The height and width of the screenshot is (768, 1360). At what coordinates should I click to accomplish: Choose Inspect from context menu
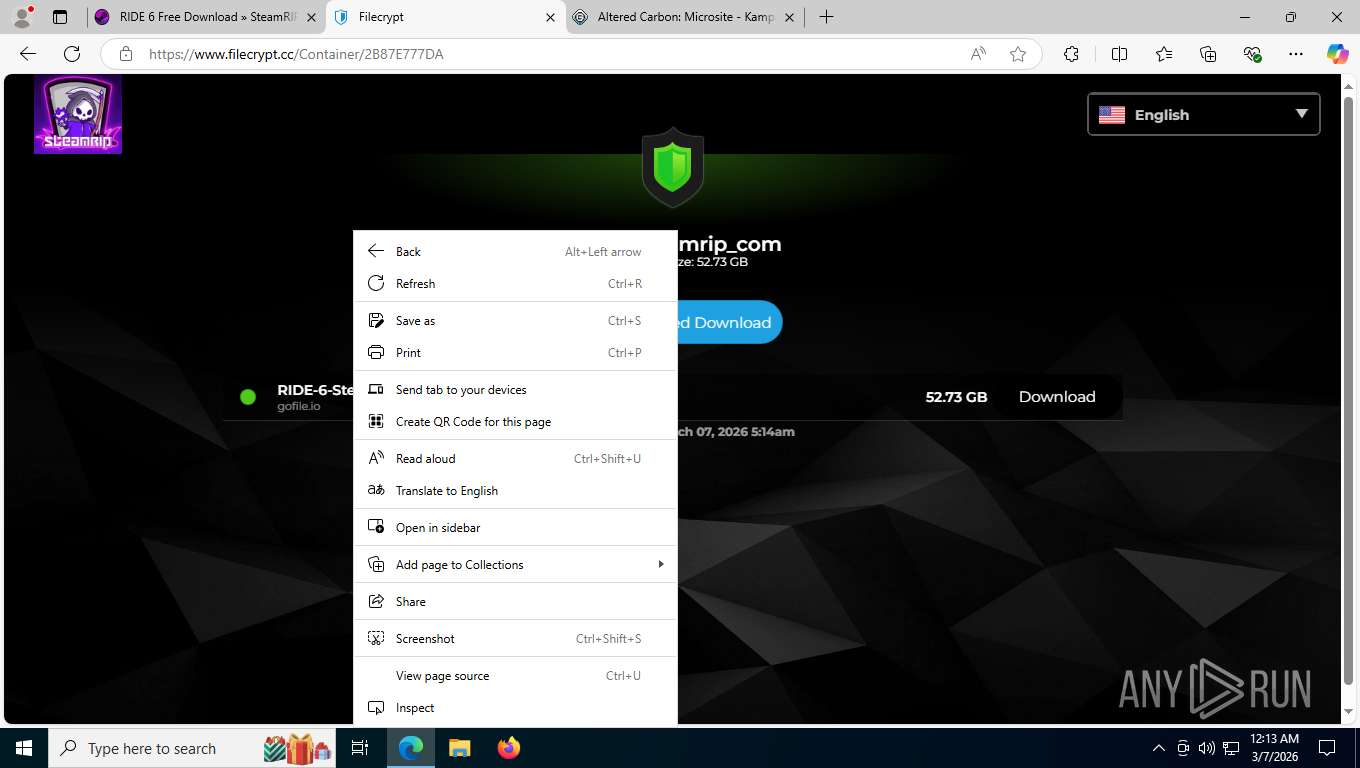[x=515, y=708]
